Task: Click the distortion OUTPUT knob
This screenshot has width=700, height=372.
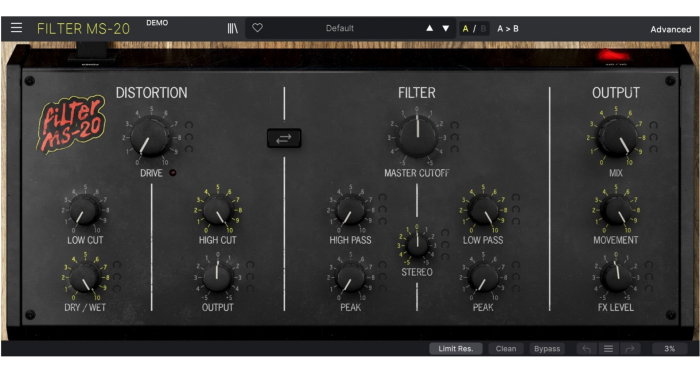Action: 217,278
